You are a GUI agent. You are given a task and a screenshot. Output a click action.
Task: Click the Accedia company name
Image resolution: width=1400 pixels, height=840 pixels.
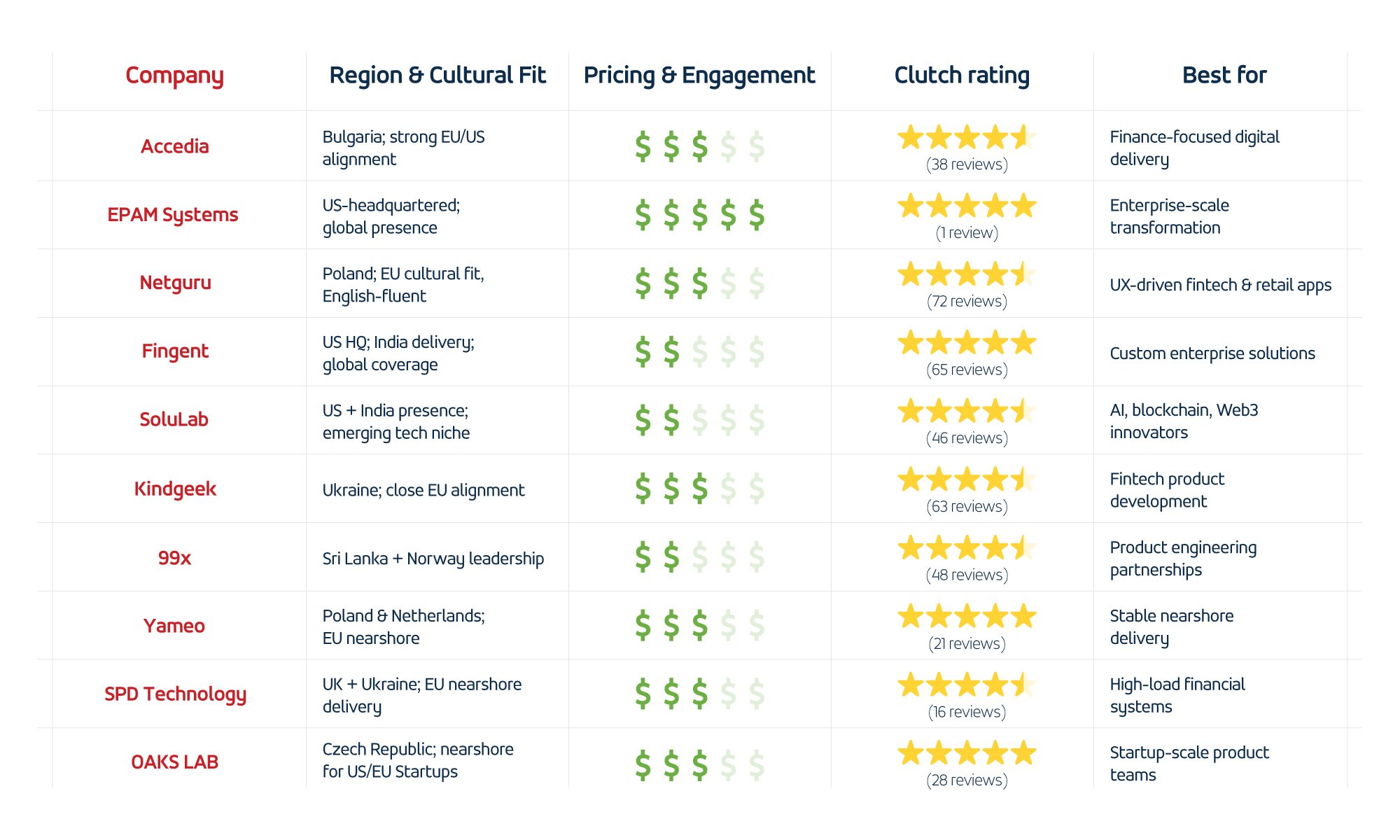click(x=175, y=146)
